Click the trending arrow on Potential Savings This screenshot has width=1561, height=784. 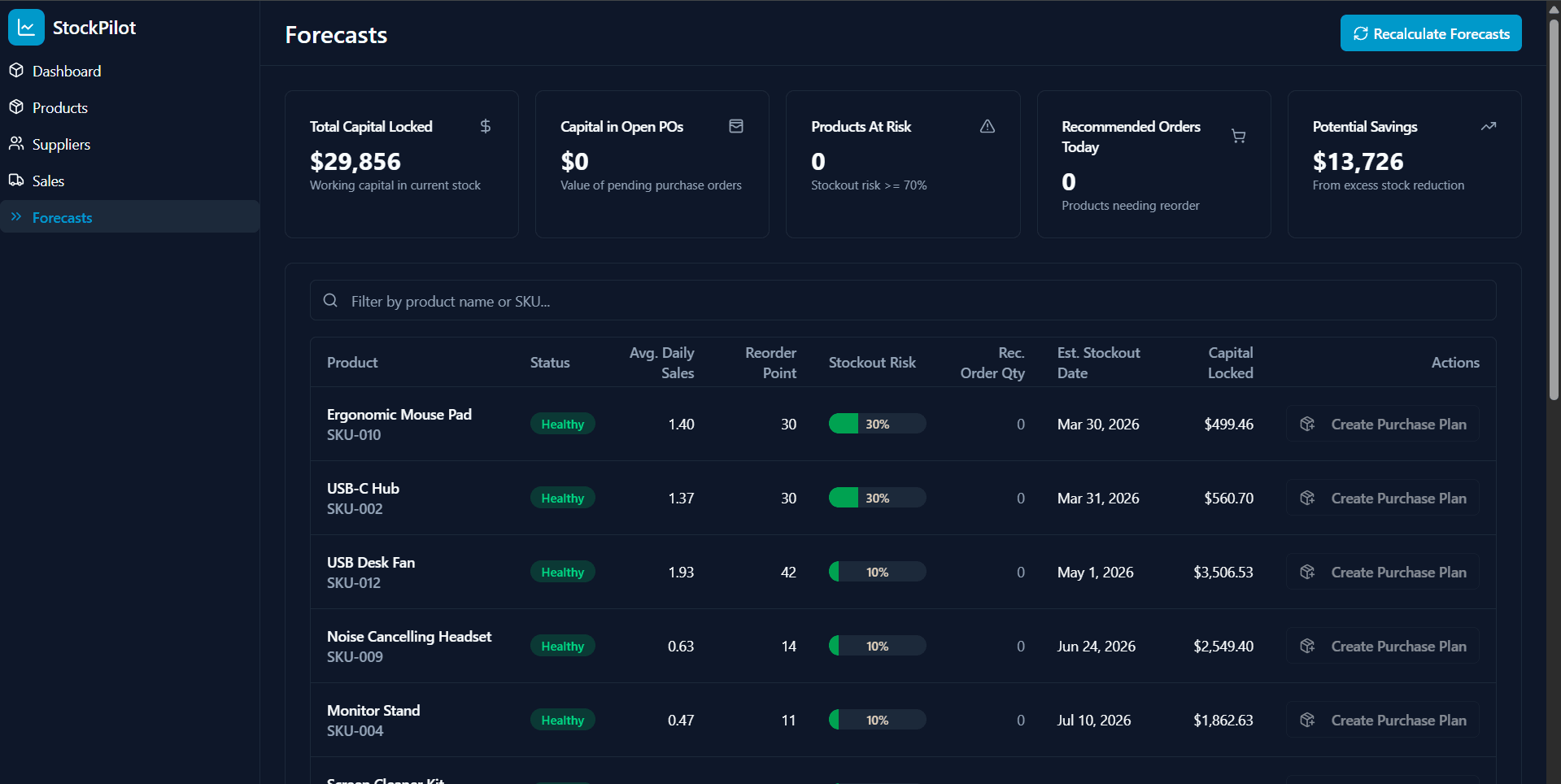tap(1489, 126)
